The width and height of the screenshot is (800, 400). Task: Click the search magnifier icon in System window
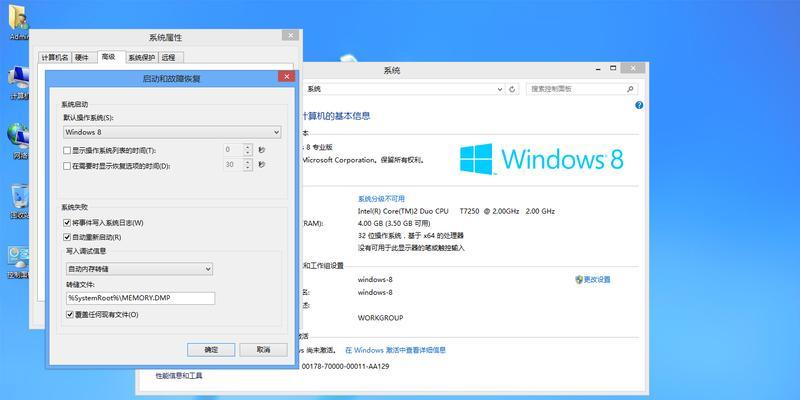[630, 89]
